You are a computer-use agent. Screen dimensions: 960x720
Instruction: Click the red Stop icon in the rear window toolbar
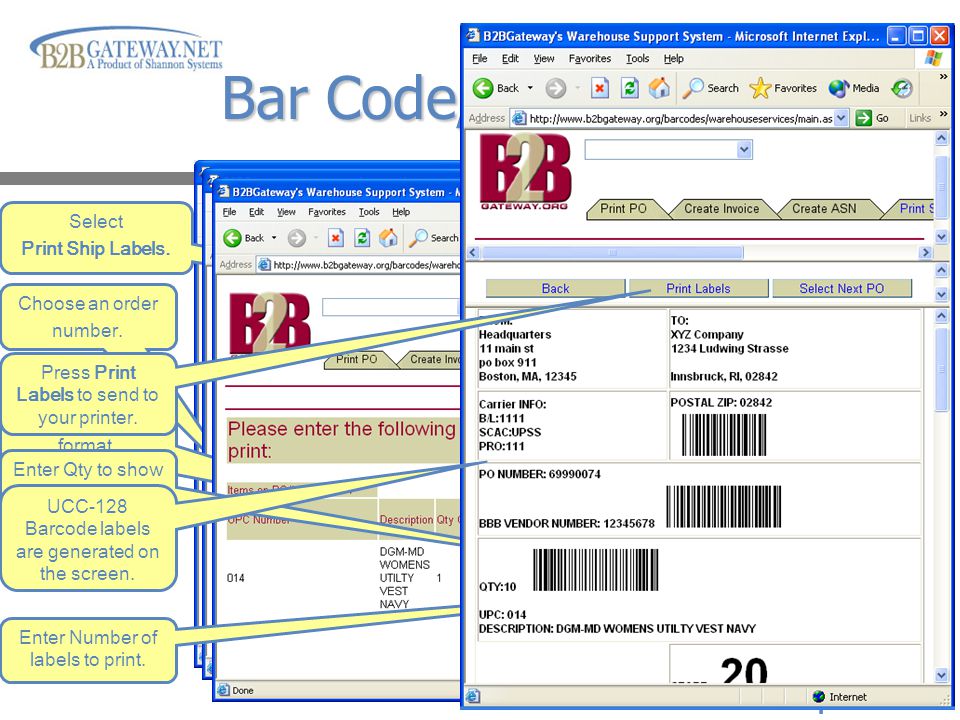[336, 238]
